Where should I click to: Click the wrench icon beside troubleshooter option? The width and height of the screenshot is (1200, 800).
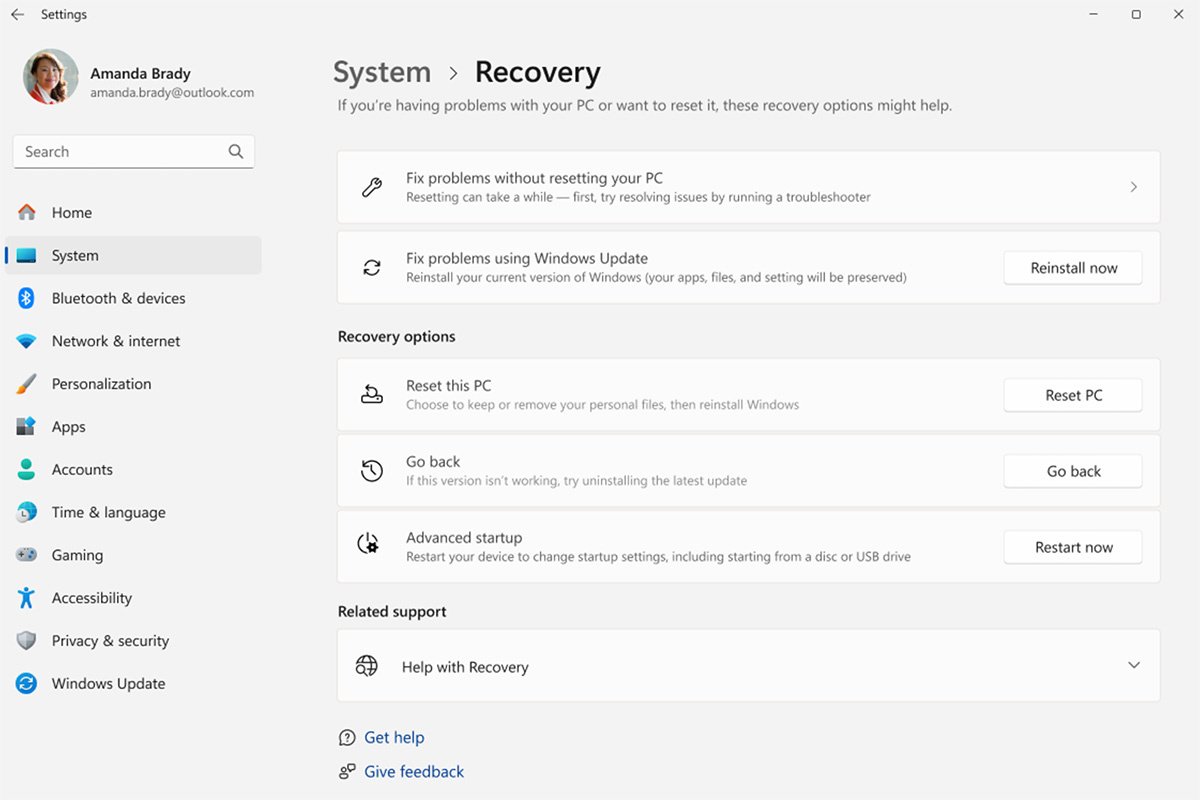(372, 187)
